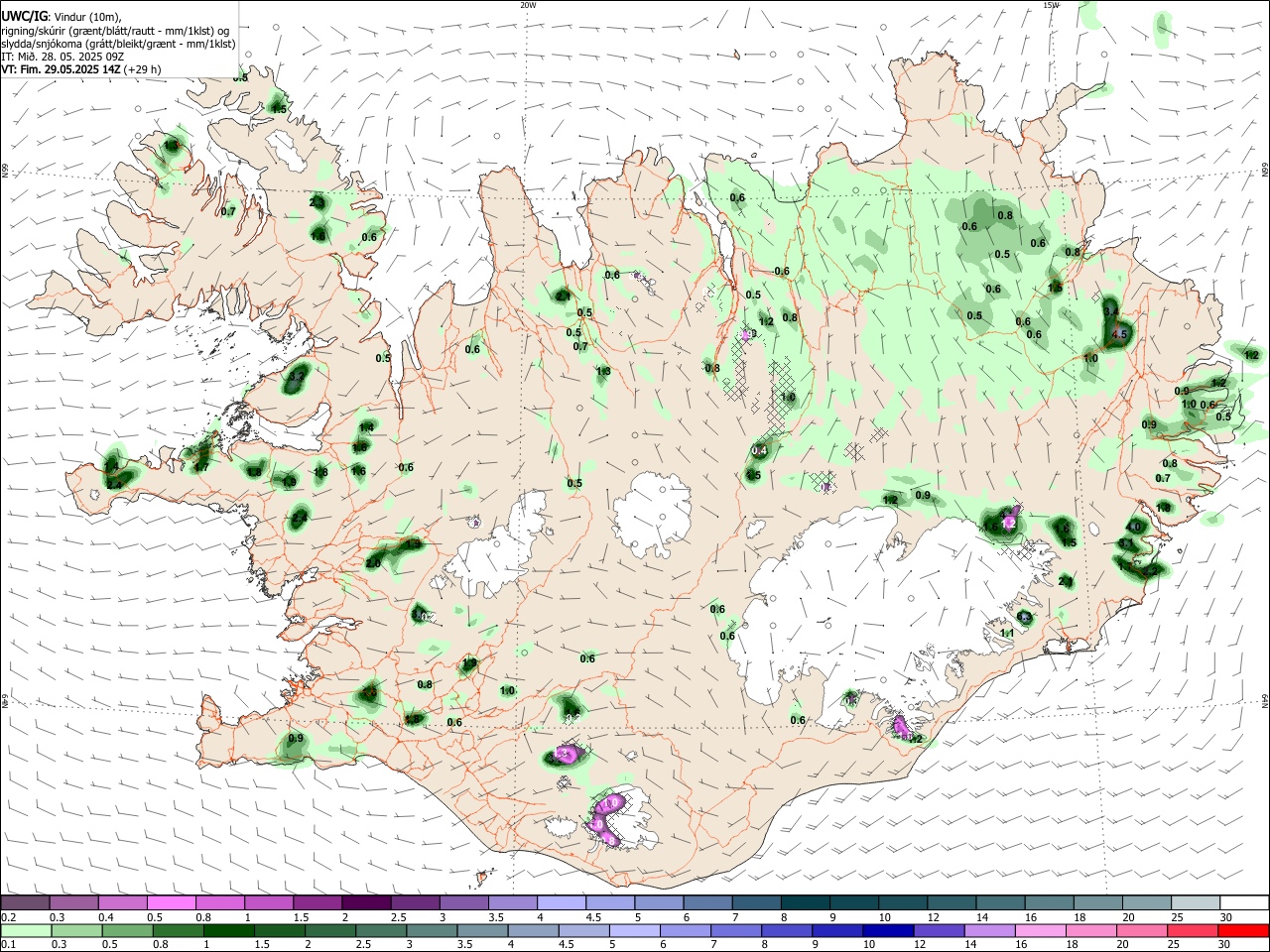Viewport: 1270px width, 952px height.
Task: Select the dark mauve 0.2 snow swatch
Action: [26, 902]
